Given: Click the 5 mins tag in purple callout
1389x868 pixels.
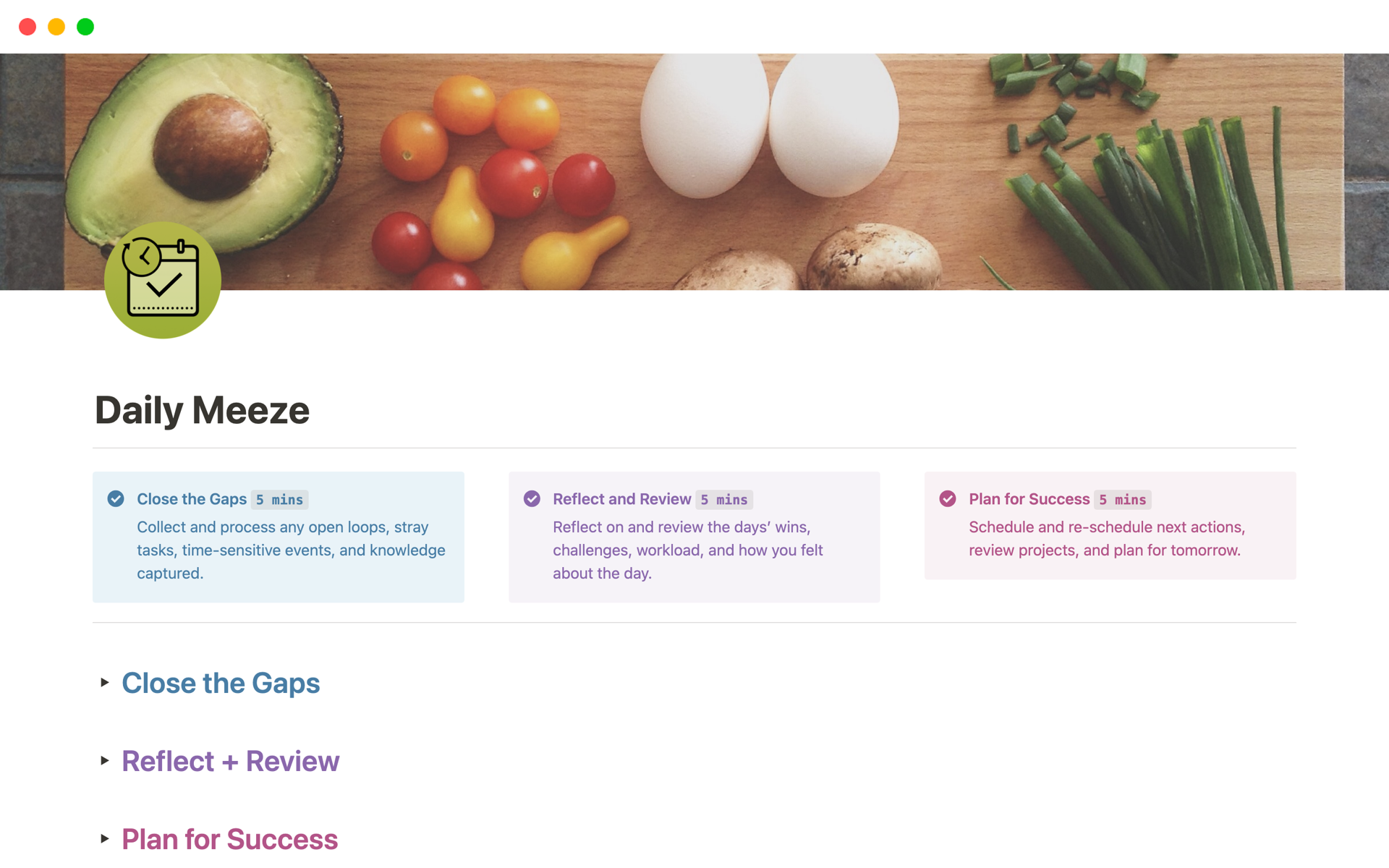Looking at the screenshot, I should pos(724,500).
